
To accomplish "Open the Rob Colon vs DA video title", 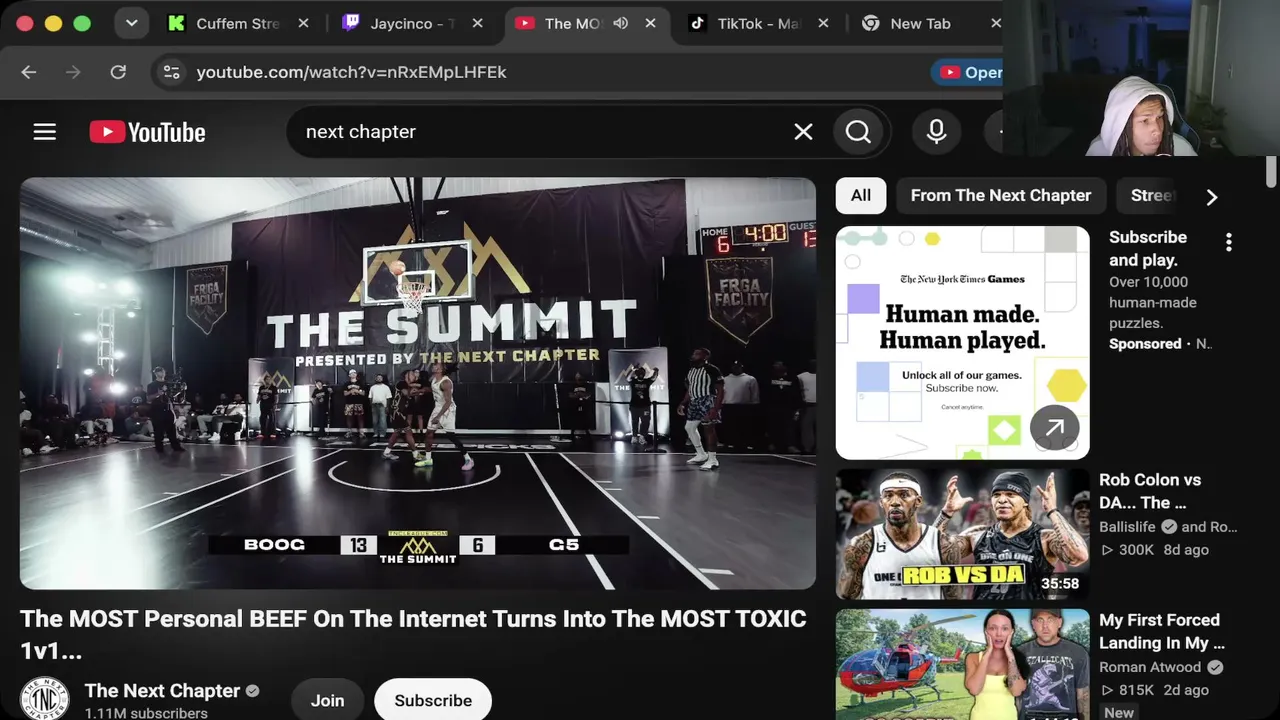I will coord(1150,491).
